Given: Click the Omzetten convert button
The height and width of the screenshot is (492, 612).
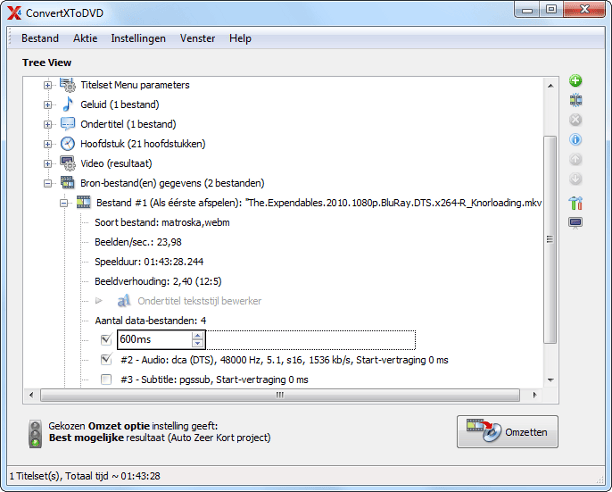Looking at the screenshot, I should tap(508, 432).
